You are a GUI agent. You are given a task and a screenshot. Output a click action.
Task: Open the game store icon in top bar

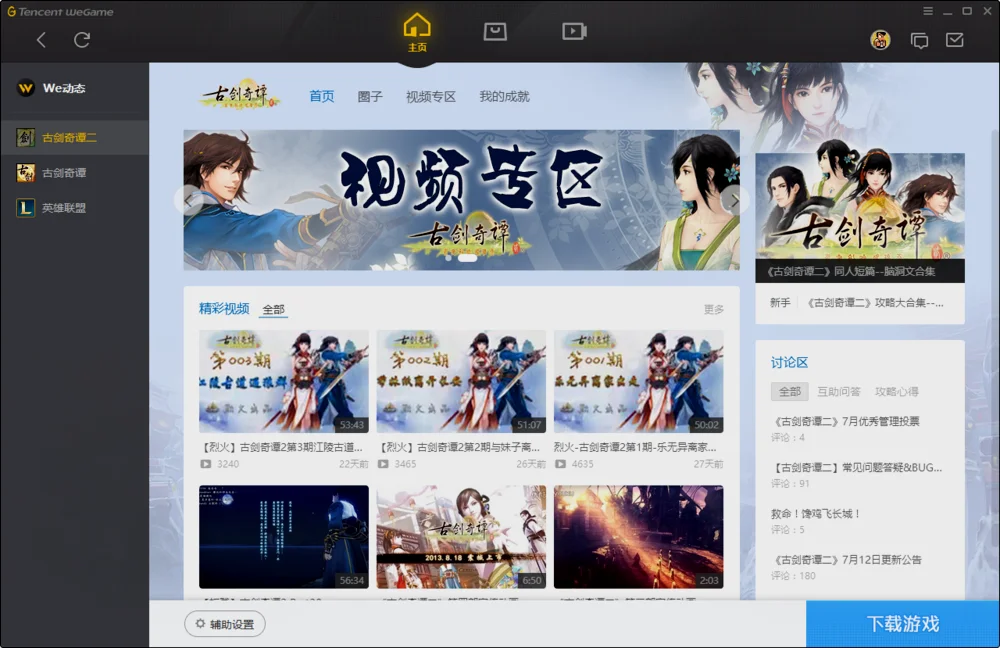tap(495, 31)
